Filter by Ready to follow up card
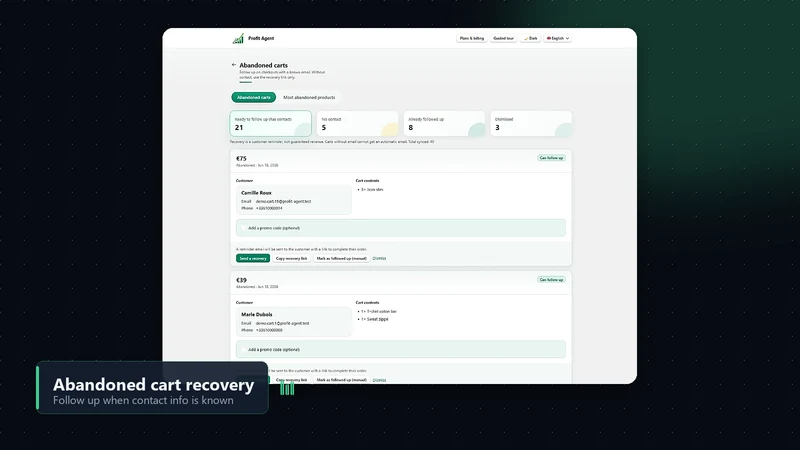 click(x=270, y=123)
